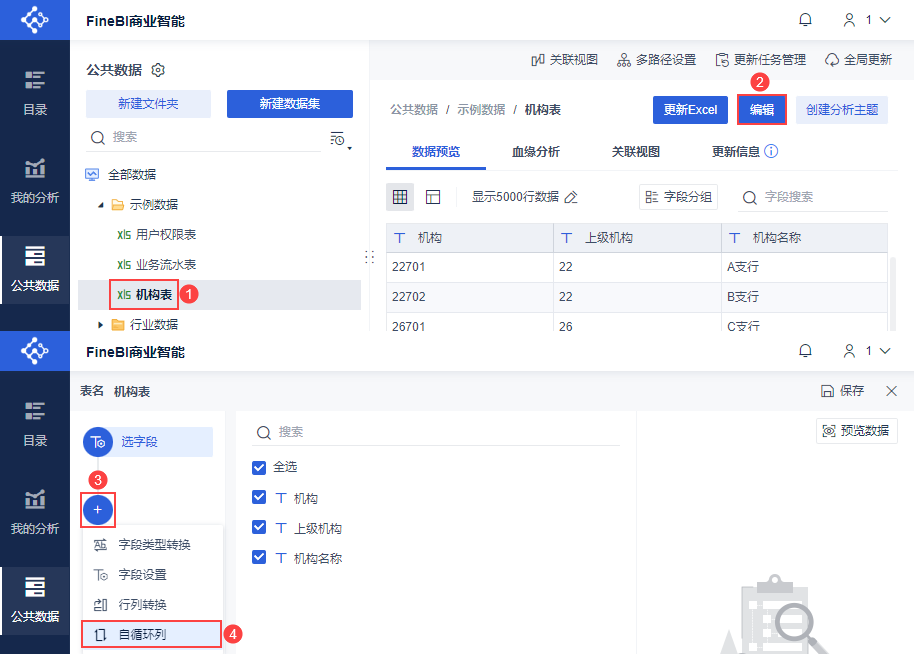Open 我的分析 in the upper sidebar
This screenshot has width=914, height=654.
pyautogui.click(x=35, y=181)
